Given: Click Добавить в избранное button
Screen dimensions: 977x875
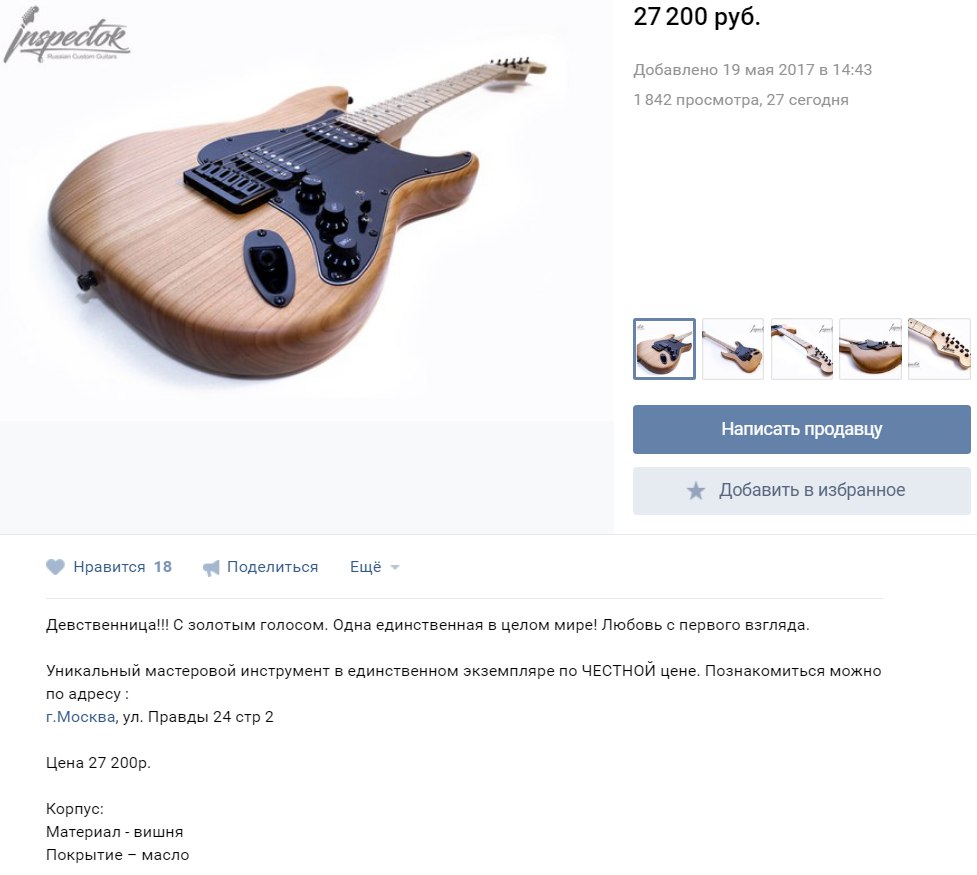Looking at the screenshot, I should pyautogui.click(x=801, y=490).
